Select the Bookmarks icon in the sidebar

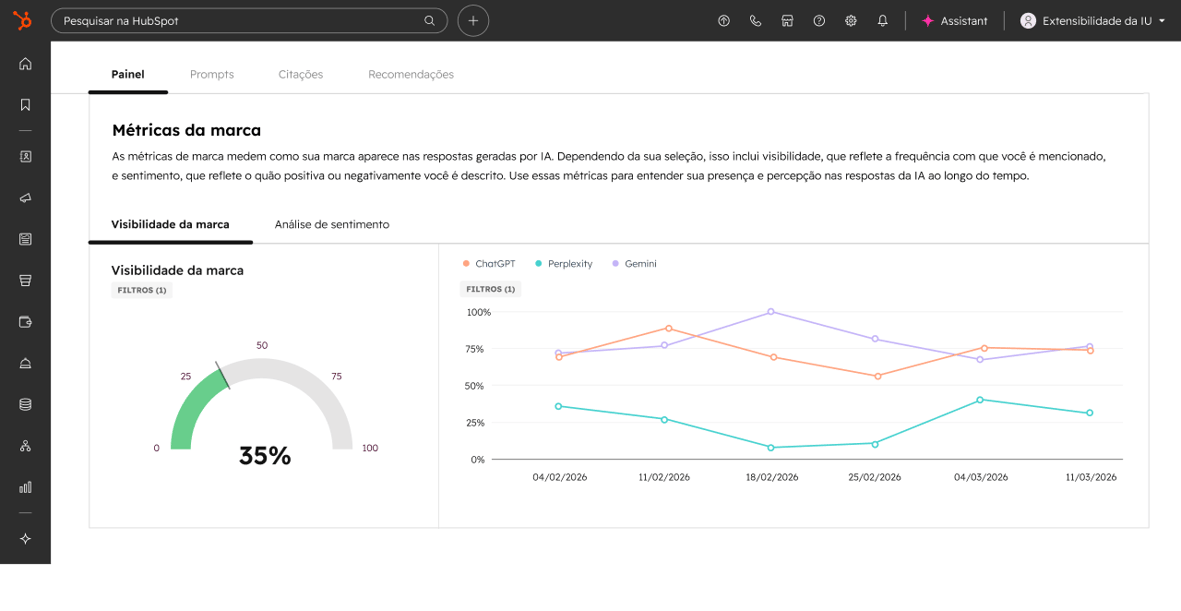point(25,104)
